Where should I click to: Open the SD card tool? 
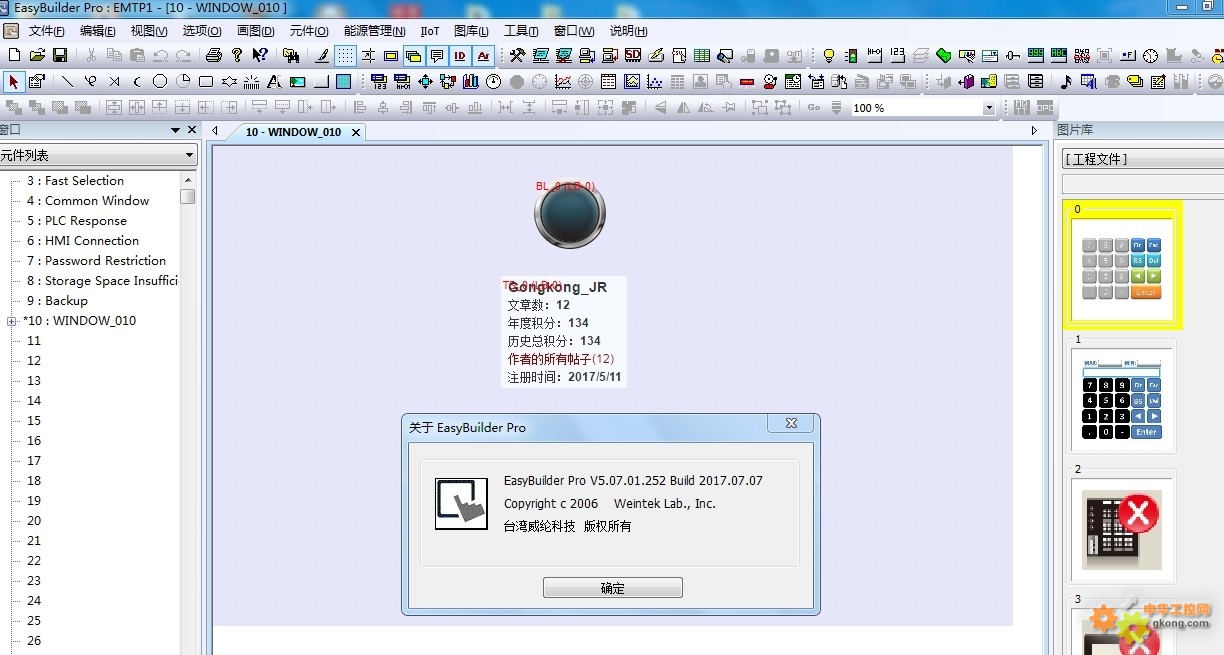coord(633,55)
